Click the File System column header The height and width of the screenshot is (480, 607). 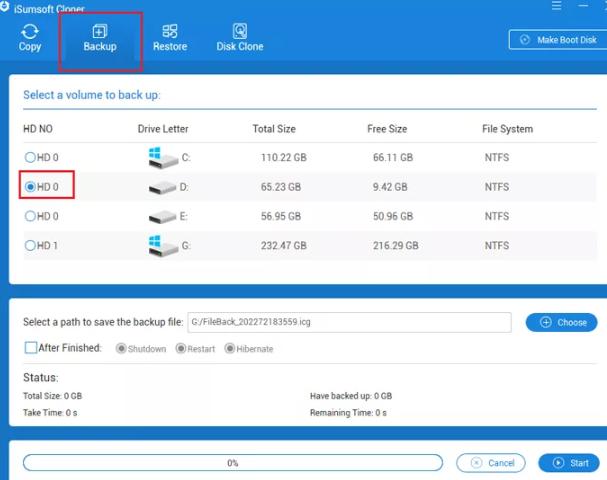coord(508,129)
